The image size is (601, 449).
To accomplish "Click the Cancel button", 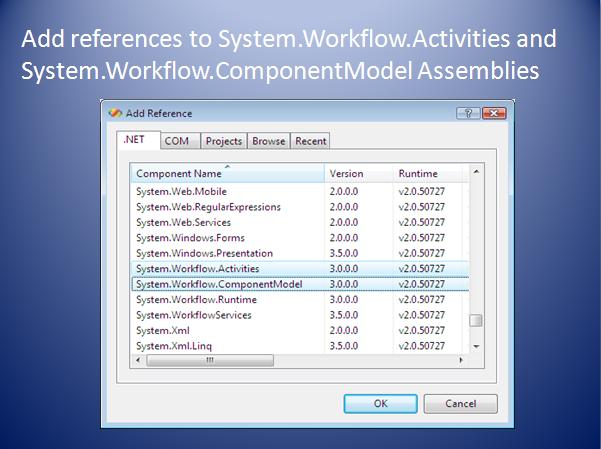I will (460, 404).
